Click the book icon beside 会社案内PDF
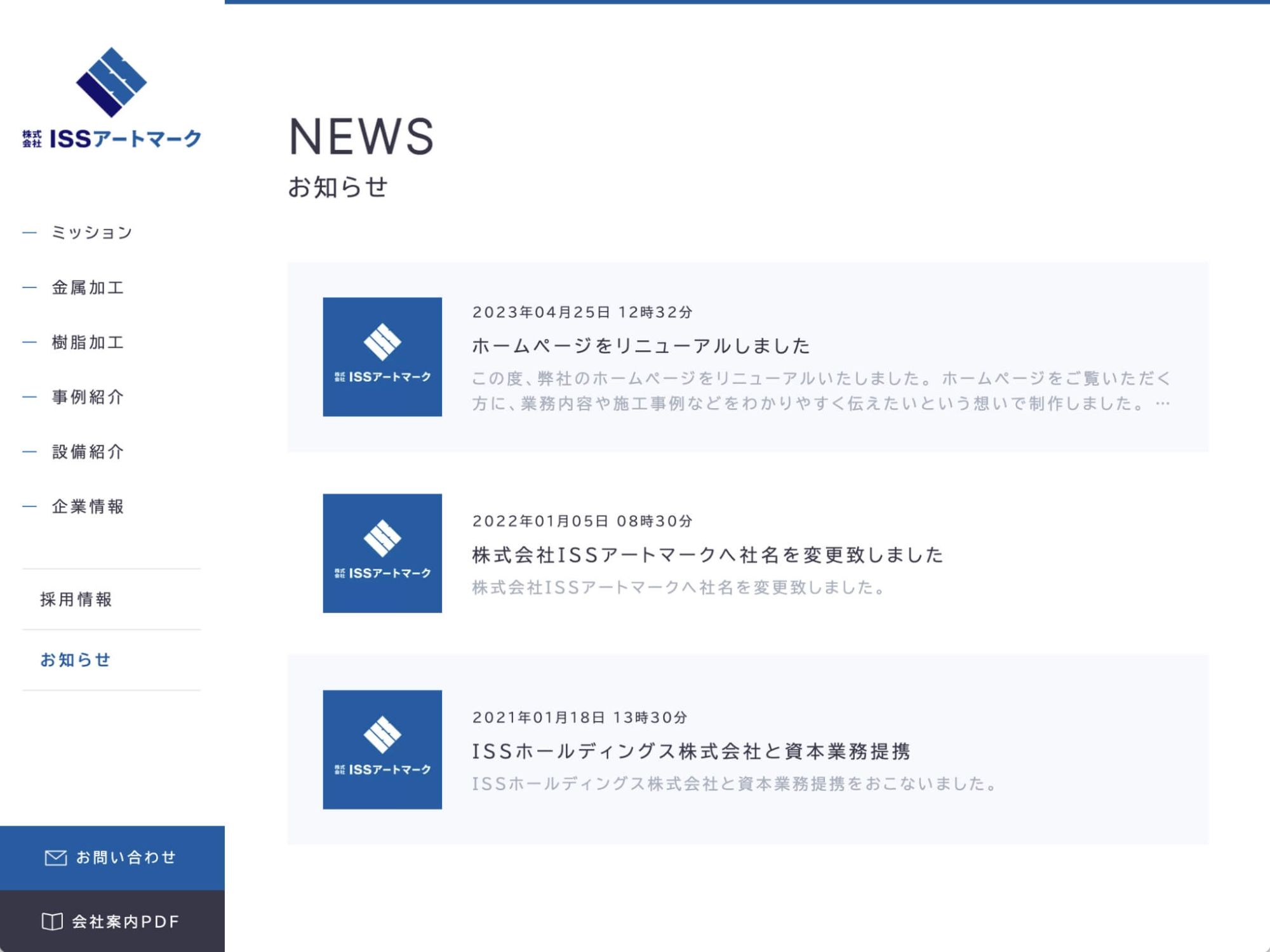 coord(52,921)
